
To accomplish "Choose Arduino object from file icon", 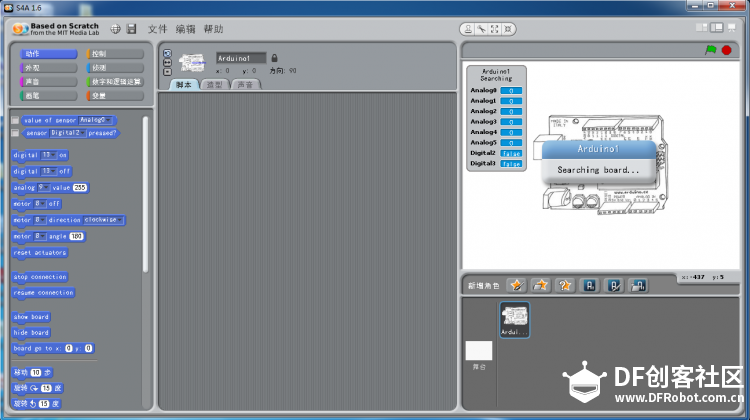I will [x=639, y=286].
